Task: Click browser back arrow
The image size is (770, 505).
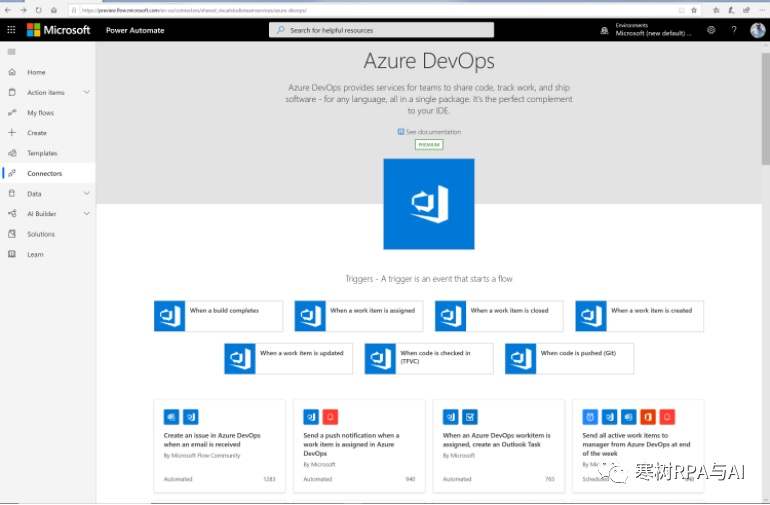Action: [x=8, y=10]
